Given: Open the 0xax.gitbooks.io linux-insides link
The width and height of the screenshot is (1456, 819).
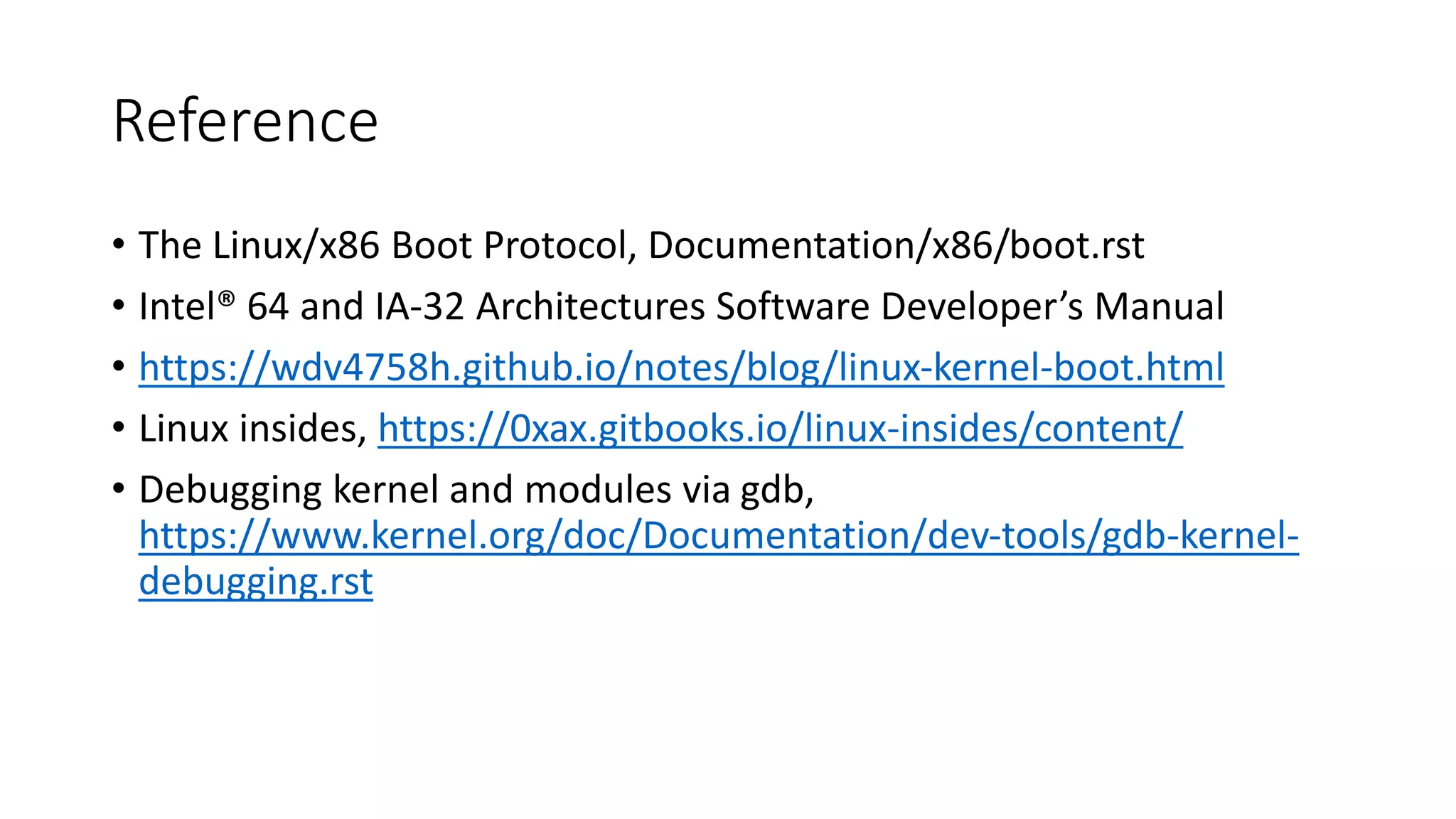Looking at the screenshot, I should point(780,429).
